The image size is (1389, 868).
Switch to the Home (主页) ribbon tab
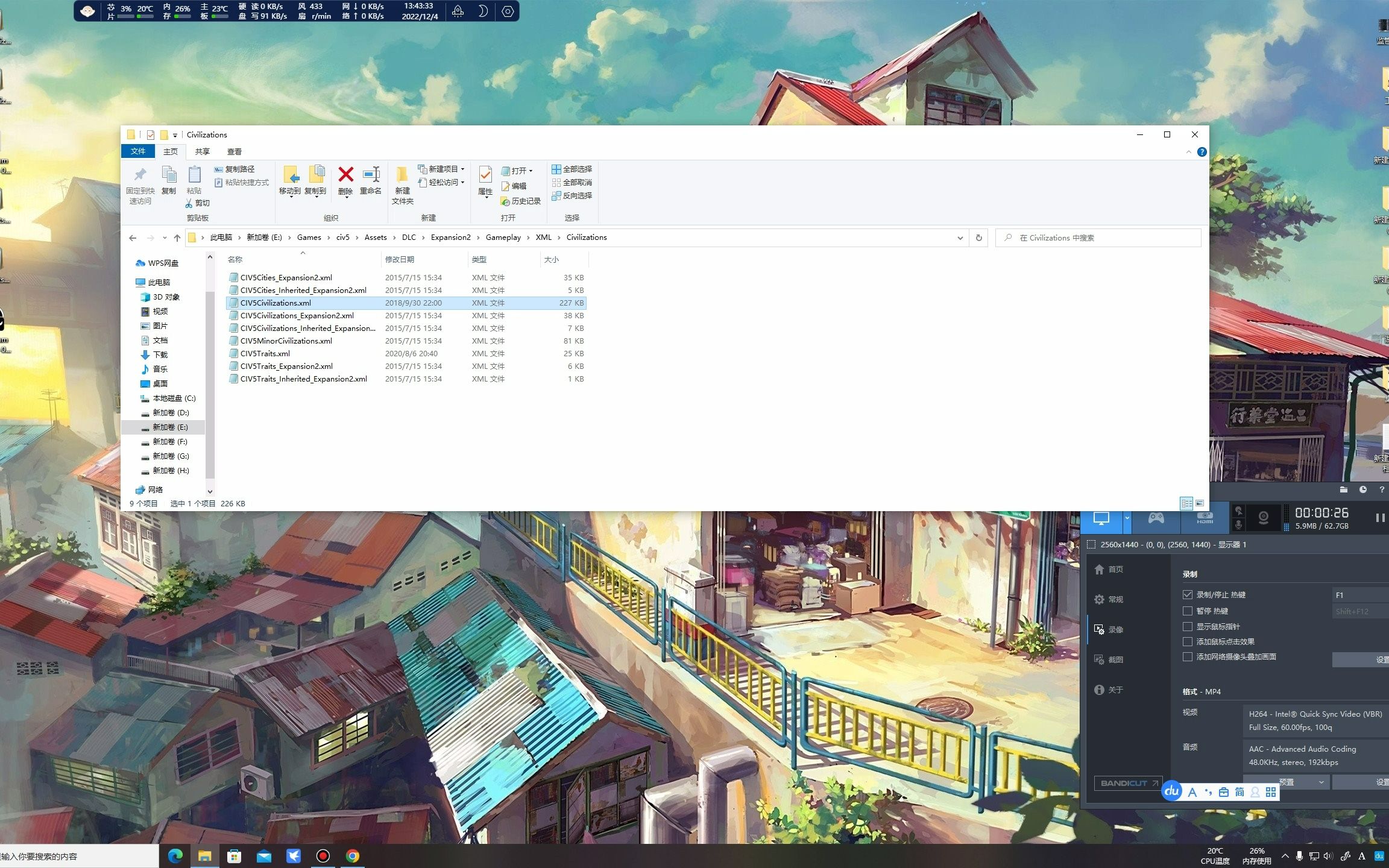[171, 152]
